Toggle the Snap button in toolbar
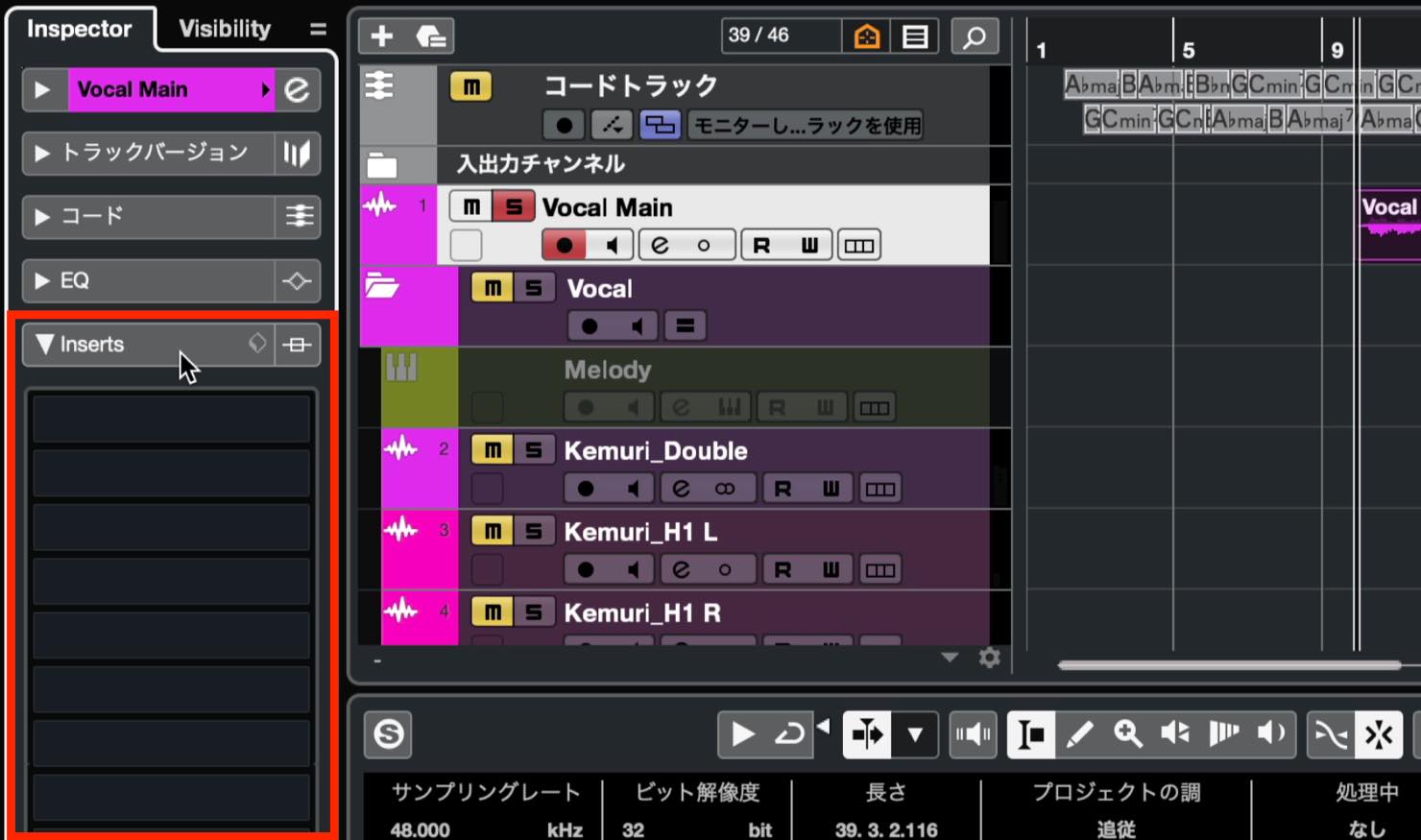The height and width of the screenshot is (840, 1421). pyautogui.click(x=1379, y=734)
